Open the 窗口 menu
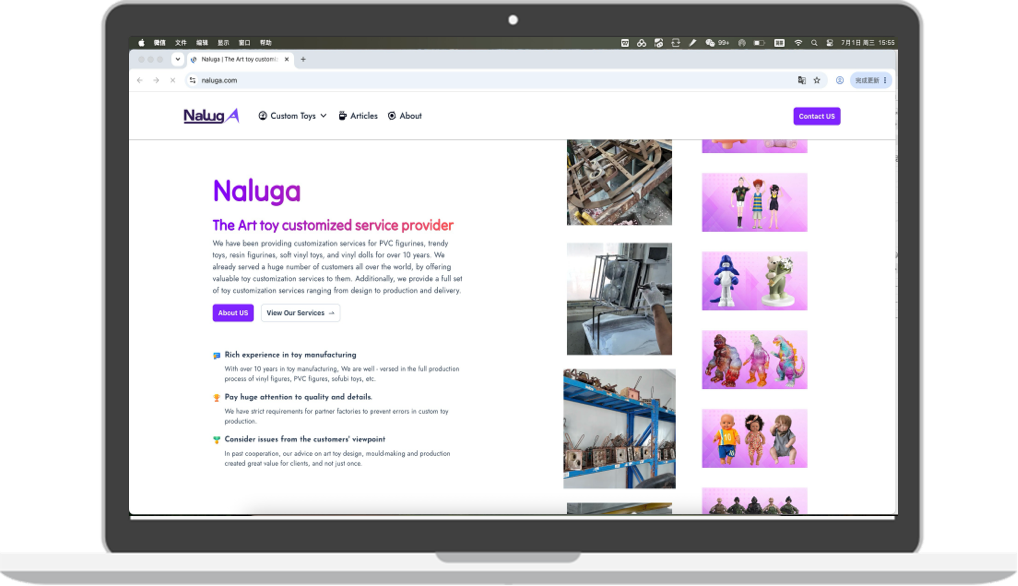Image resolution: width=1018 pixels, height=586 pixels. point(244,43)
